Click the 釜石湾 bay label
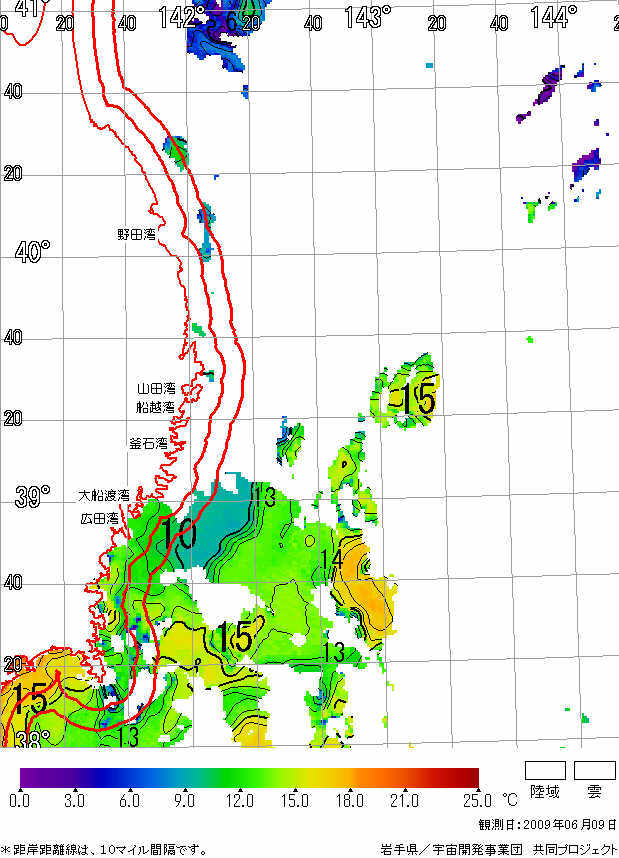This screenshot has width=619, height=858. point(148,443)
